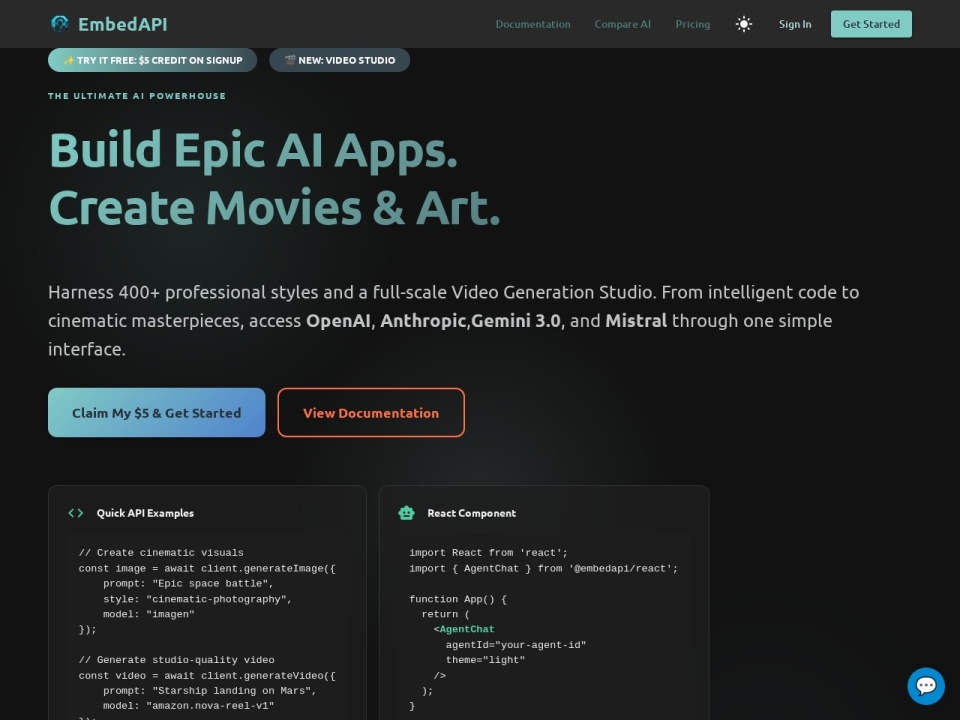This screenshot has width=960, height=720.
Task: Click the "import React from 'react'" line
Action: point(489,553)
